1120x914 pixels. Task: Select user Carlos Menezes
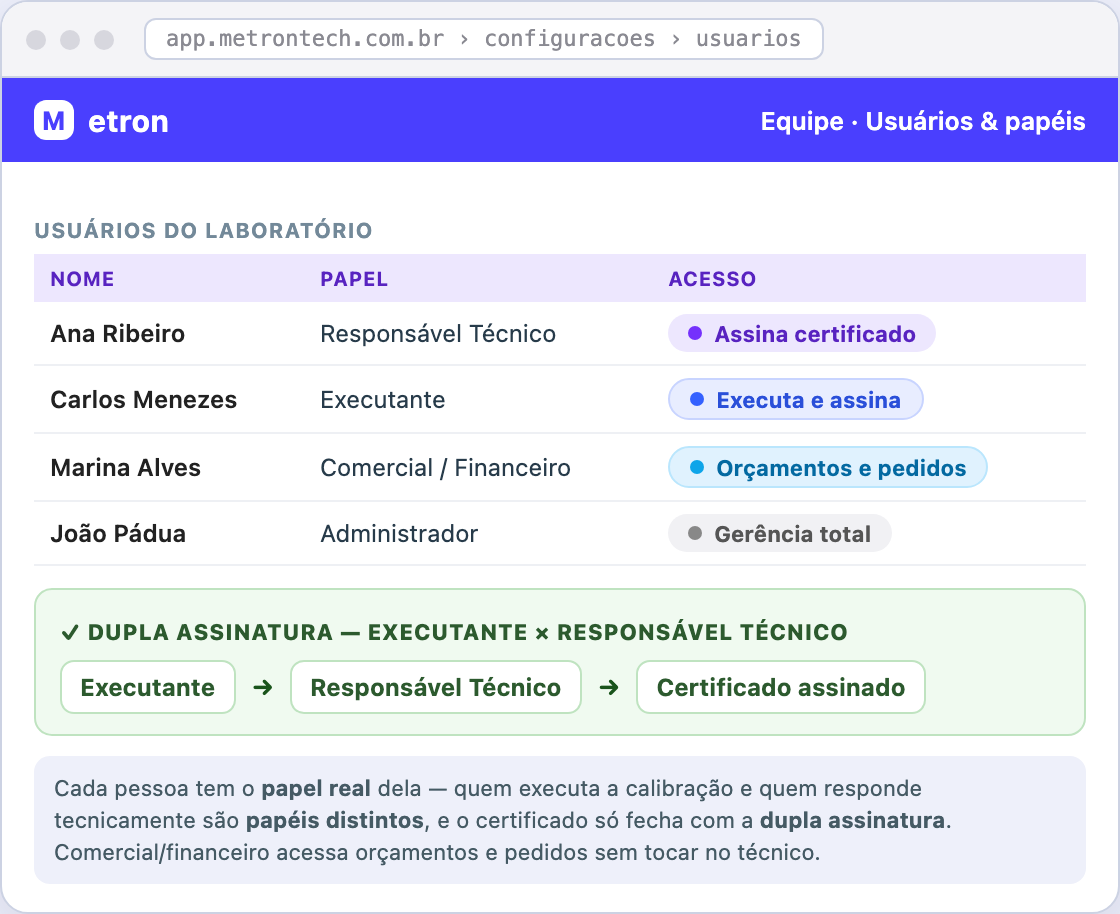[144, 399]
